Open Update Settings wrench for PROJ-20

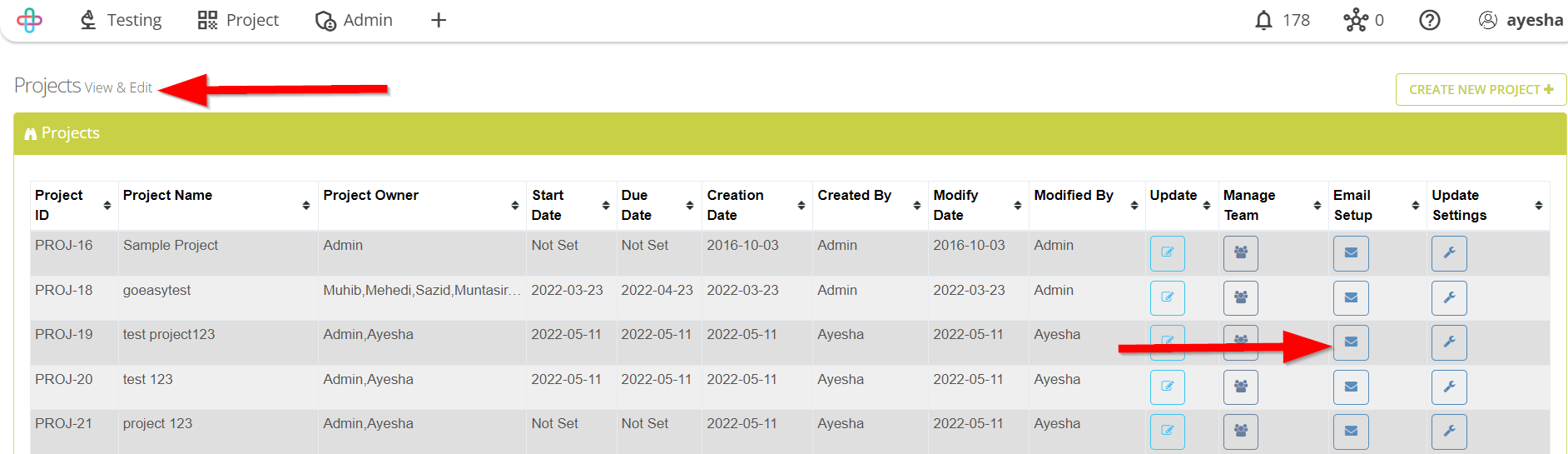pos(1449,387)
